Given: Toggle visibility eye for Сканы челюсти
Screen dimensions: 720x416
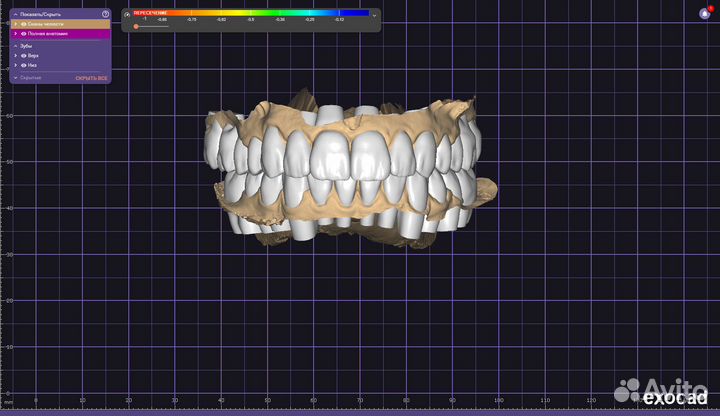Looking at the screenshot, I should coord(23,23).
